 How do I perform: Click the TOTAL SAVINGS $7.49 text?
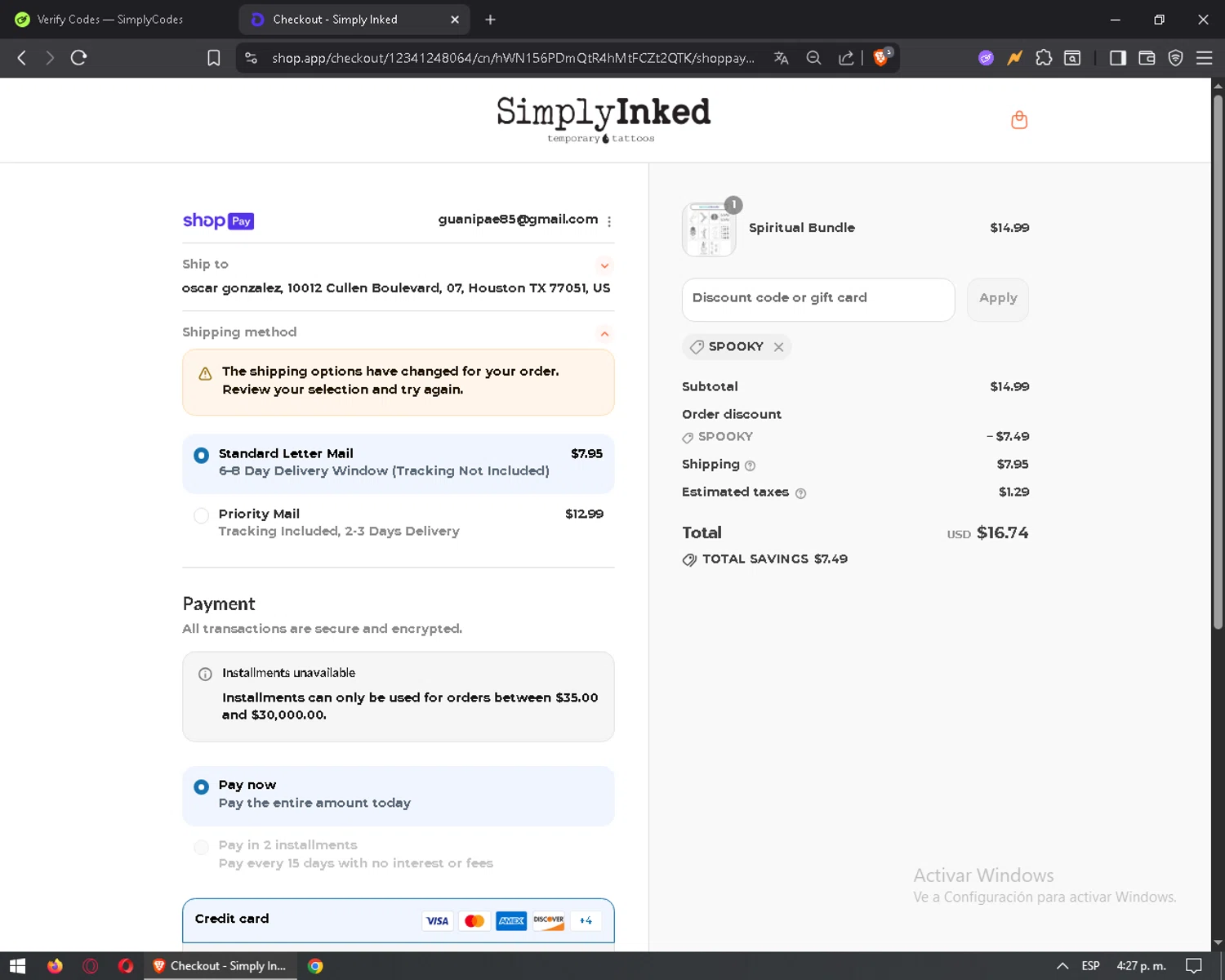tap(775, 559)
